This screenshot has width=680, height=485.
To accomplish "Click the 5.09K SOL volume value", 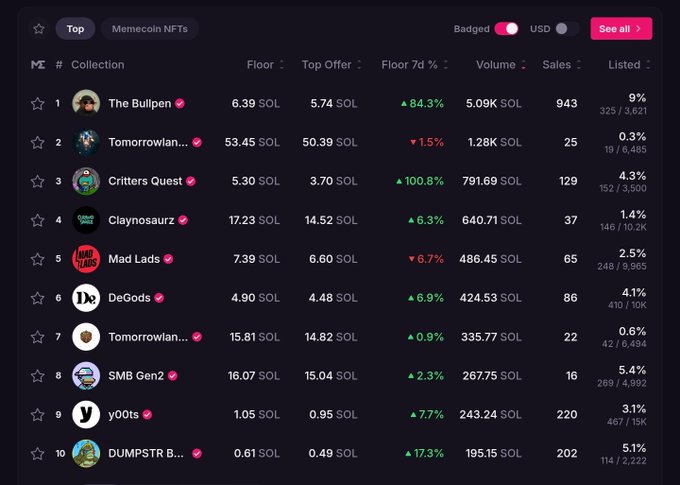I will [494, 103].
